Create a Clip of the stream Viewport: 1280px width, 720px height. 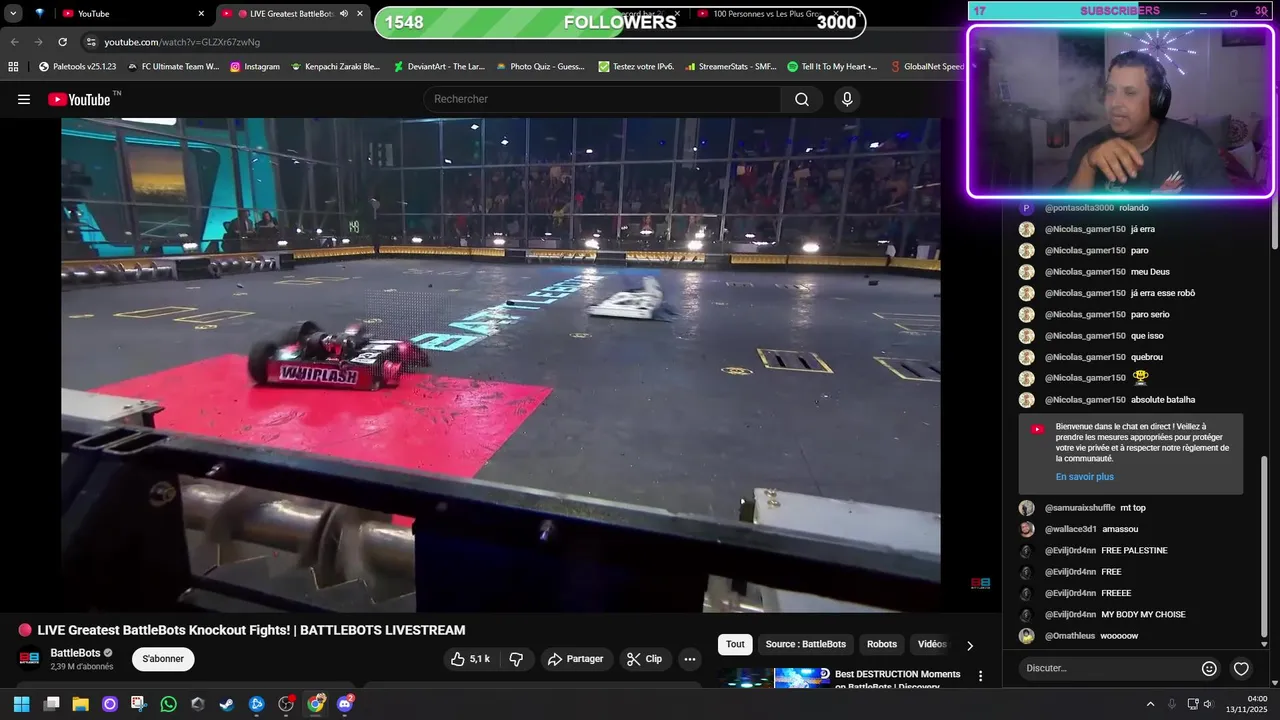[644, 659]
